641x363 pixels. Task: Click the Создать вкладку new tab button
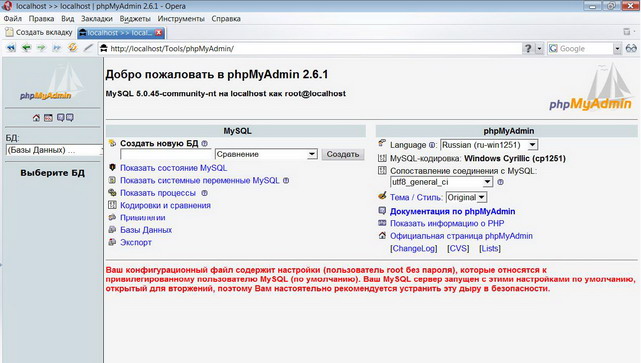39,32
